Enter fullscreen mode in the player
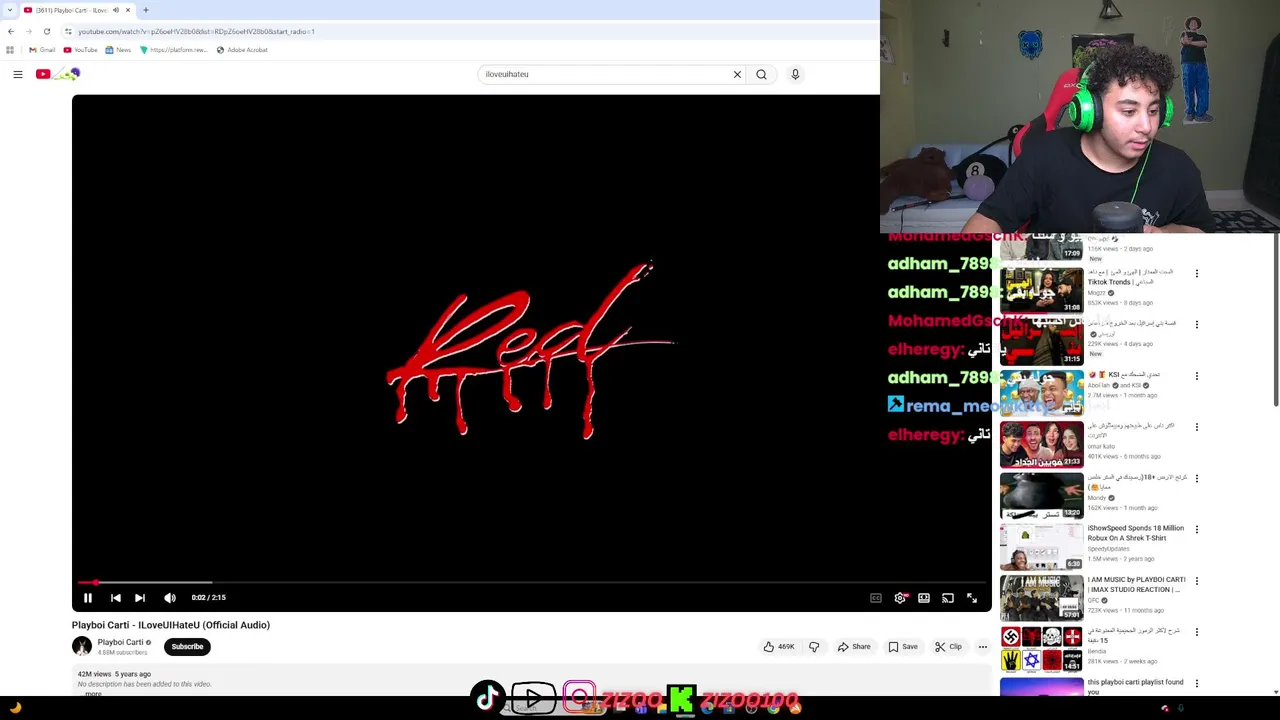1280x720 pixels. (x=972, y=598)
